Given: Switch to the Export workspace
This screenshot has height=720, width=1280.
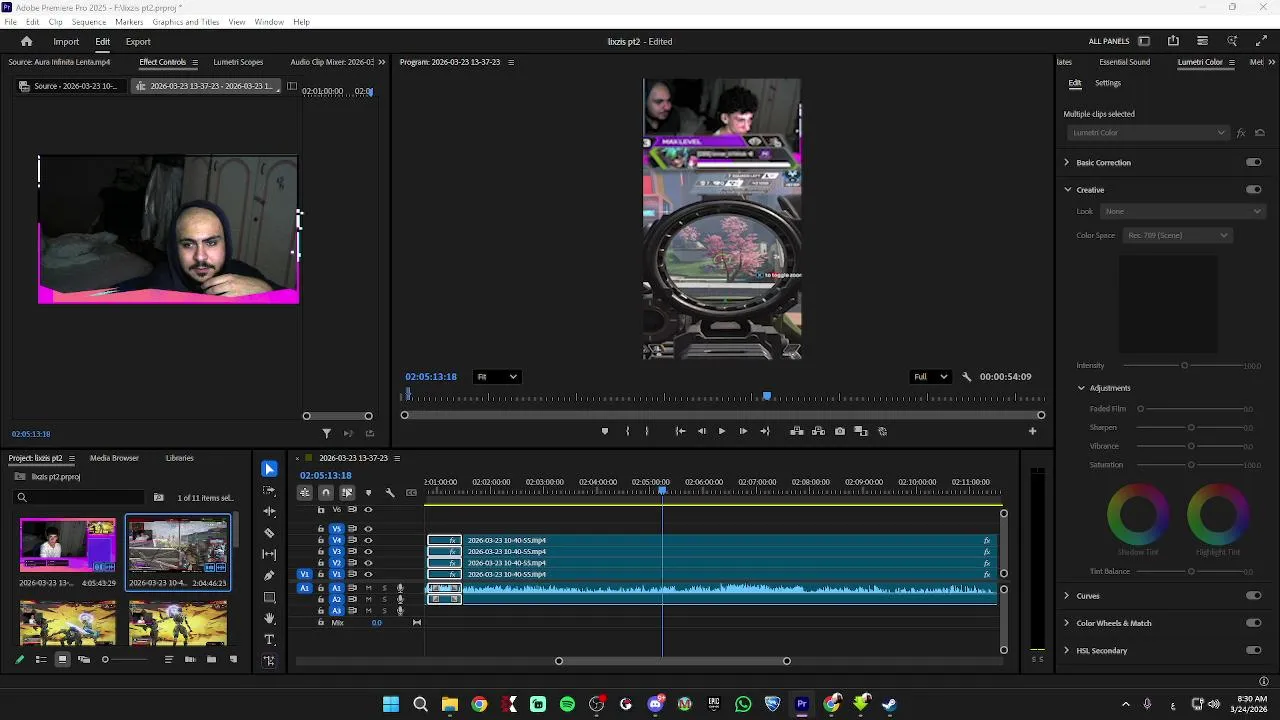Looking at the screenshot, I should pos(138,41).
